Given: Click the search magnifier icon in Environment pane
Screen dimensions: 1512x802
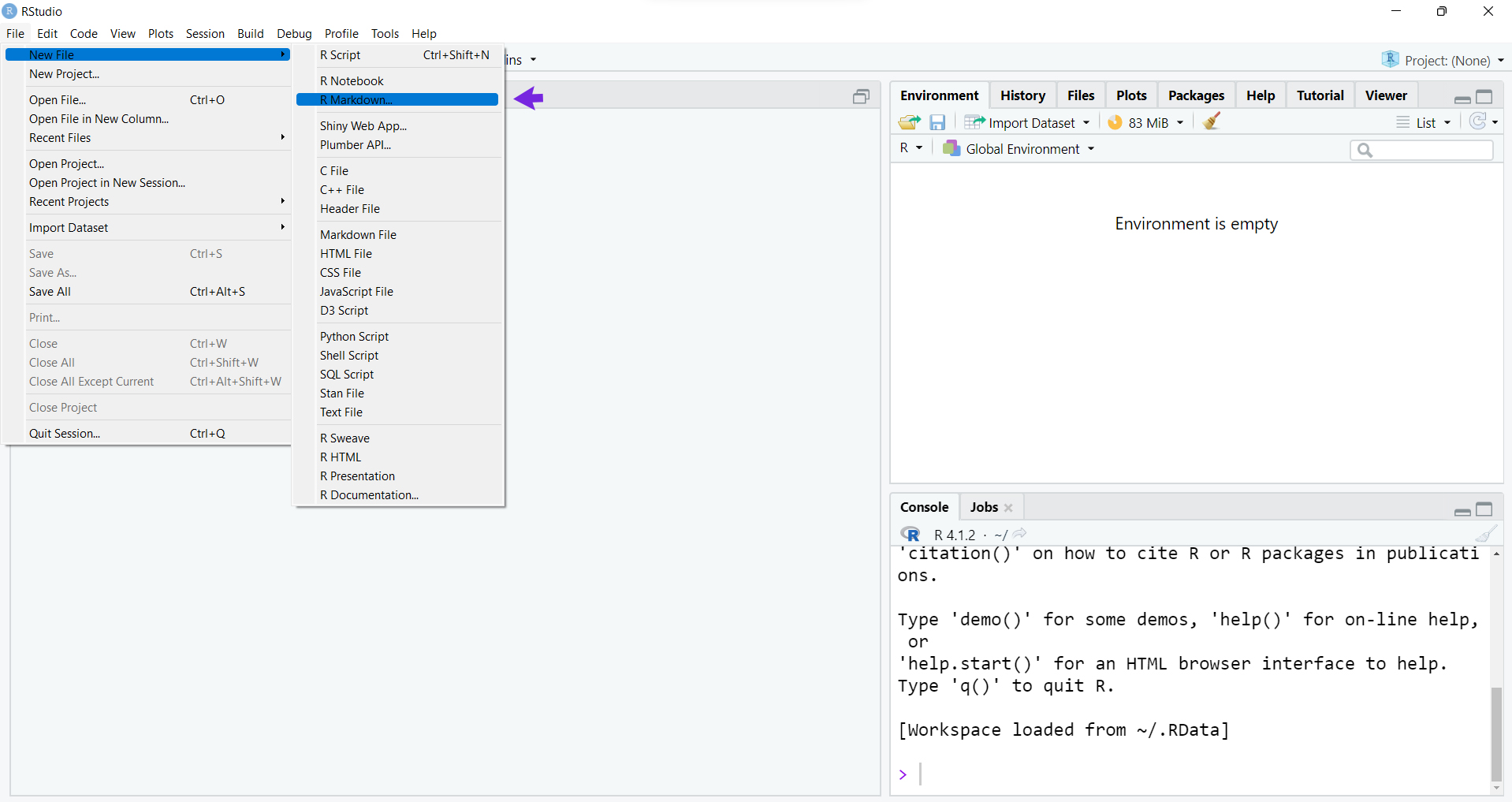Looking at the screenshot, I should coord(1365,150).
